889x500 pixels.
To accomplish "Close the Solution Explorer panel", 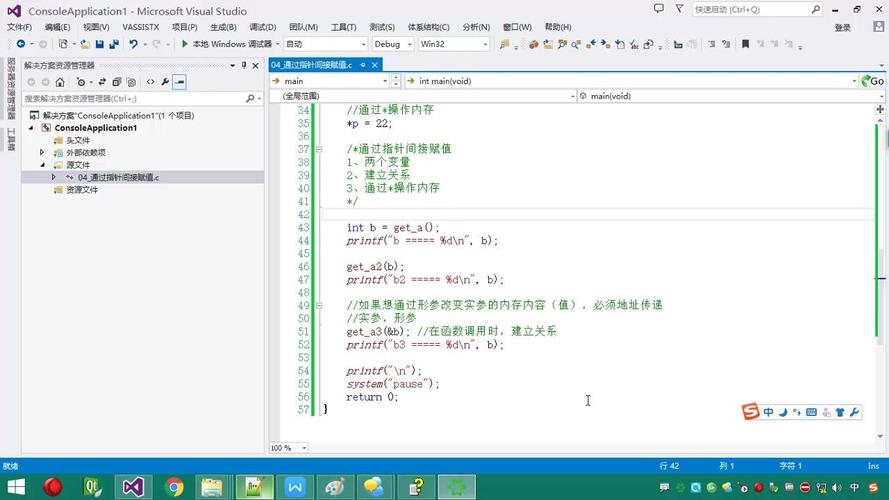I will point(256,65).
